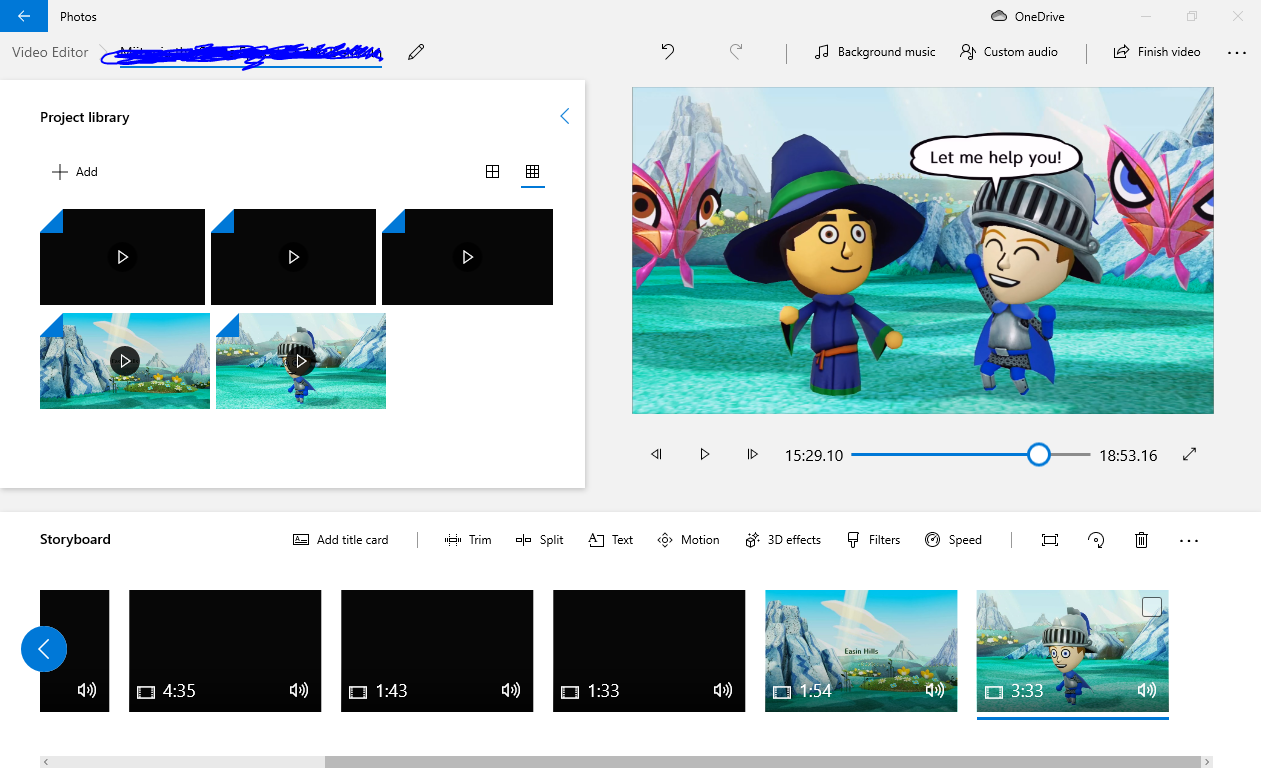The height and width of the screenshot is (768, 1261).
Task: Click the preview seek slider handle
Action: click(1039, 455)
